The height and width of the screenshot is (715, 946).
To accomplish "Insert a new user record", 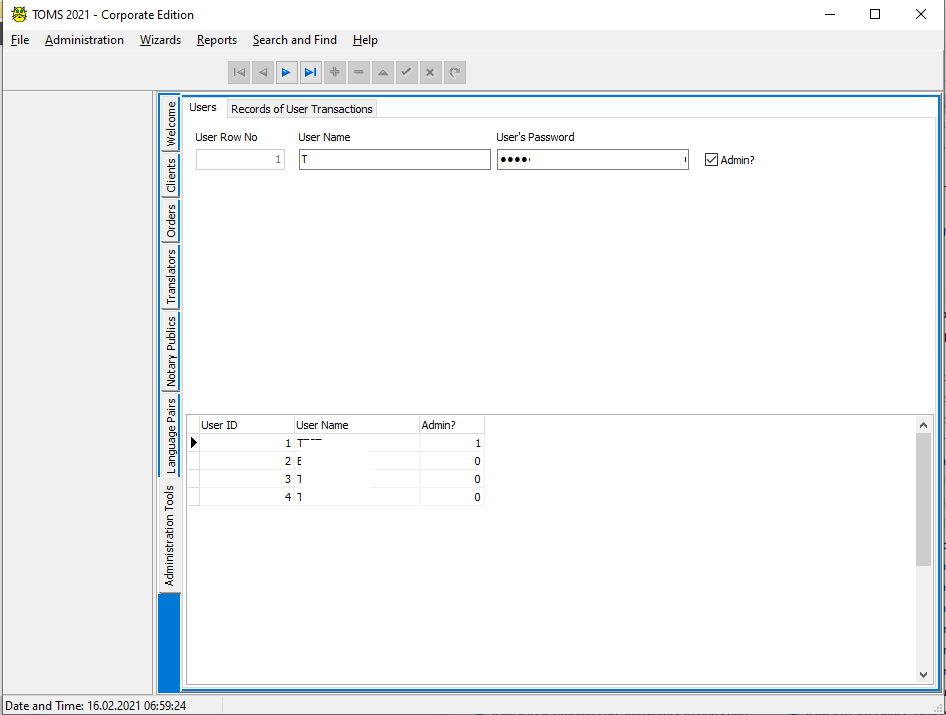I will coord(334,72).
